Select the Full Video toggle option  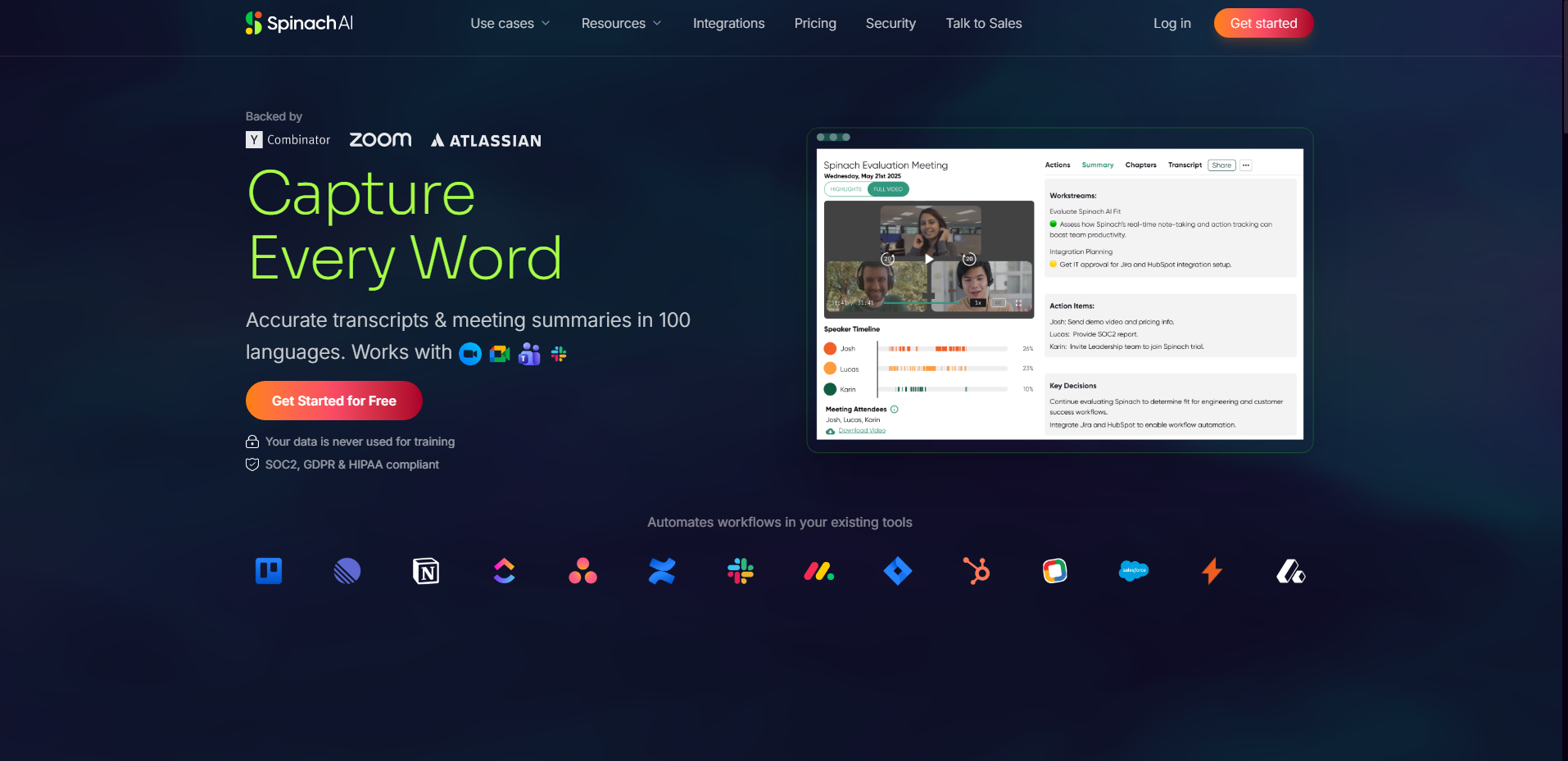888,189
